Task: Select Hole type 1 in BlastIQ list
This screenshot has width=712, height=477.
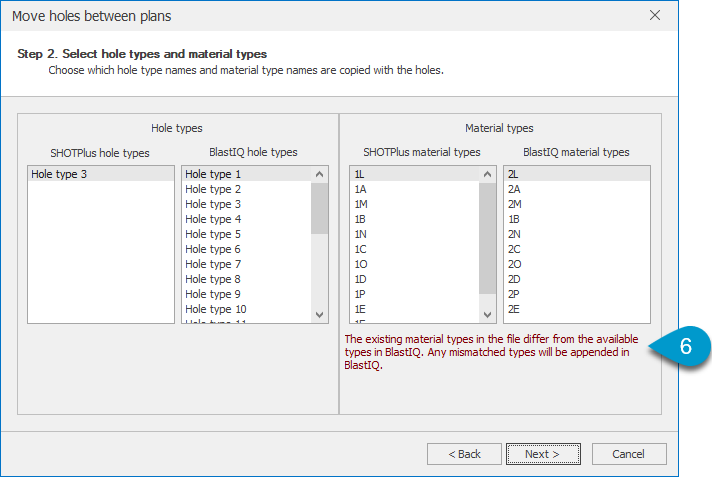Action: [x=247, y=174]
